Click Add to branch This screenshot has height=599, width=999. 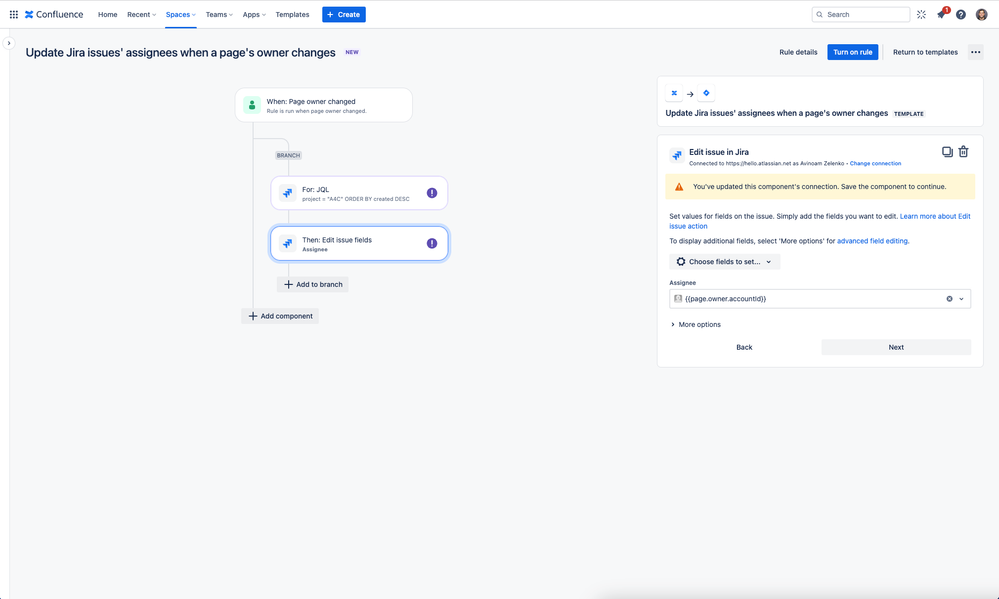[313, 284]
